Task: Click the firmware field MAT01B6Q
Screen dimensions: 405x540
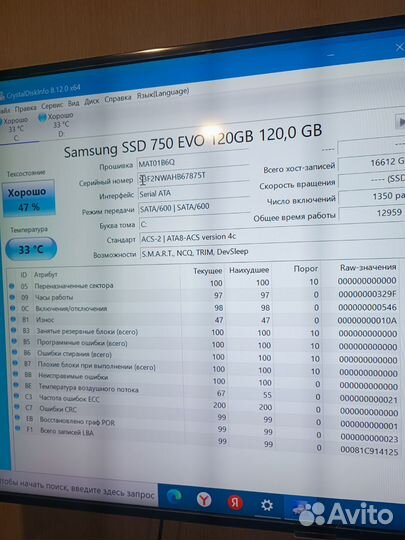Action: point(193,162)
